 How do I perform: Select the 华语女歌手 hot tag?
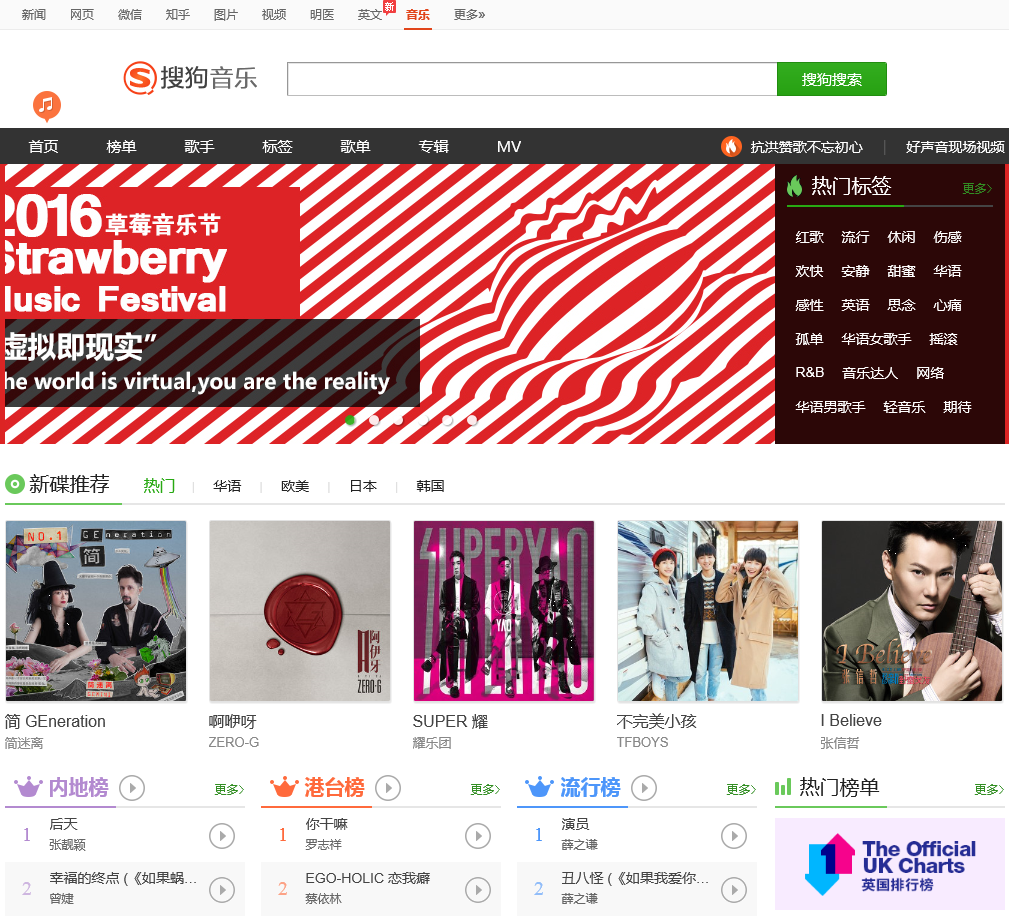point(876,338)
